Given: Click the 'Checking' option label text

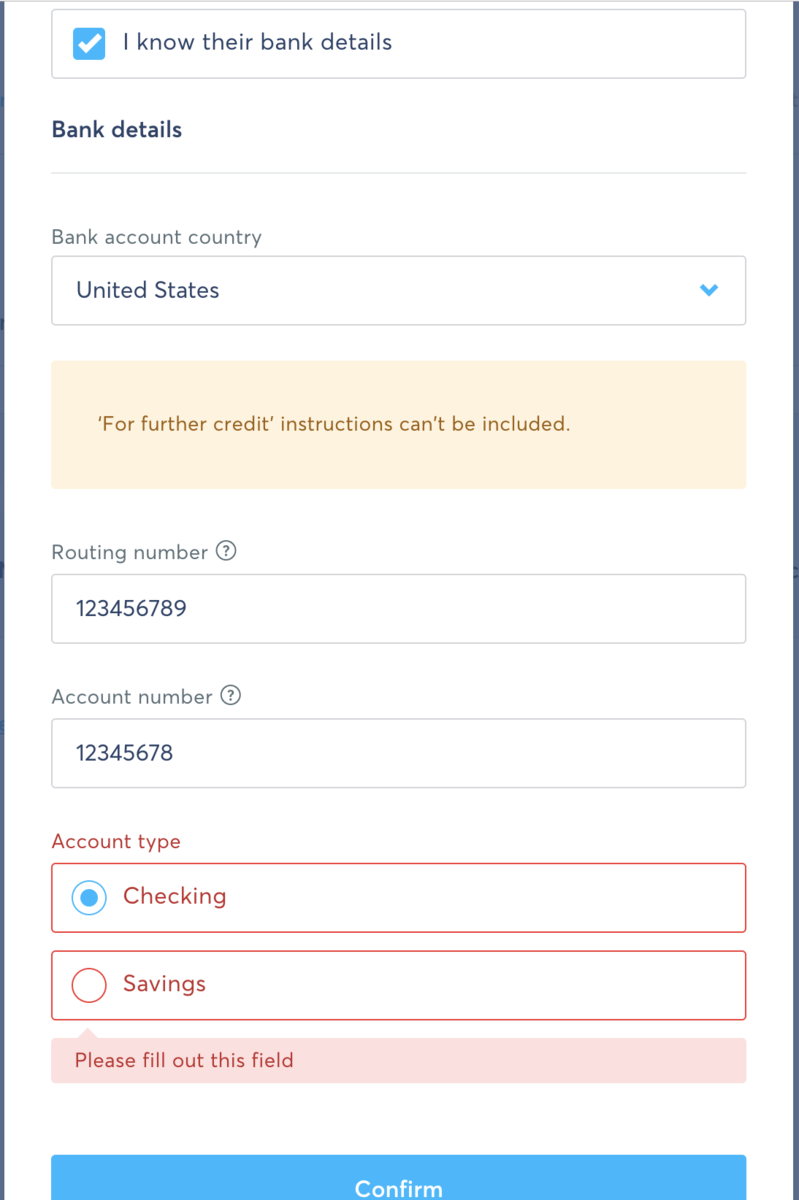Looking at the screenshot, I should click(175, 896).
